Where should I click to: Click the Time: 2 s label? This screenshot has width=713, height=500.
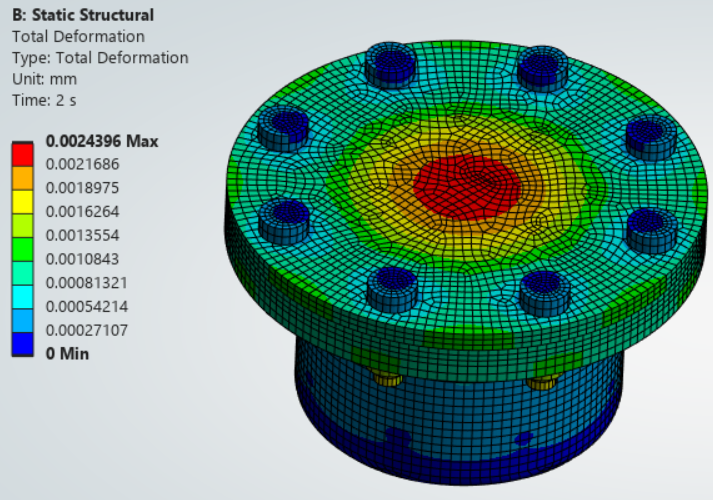tap(44, 100)
